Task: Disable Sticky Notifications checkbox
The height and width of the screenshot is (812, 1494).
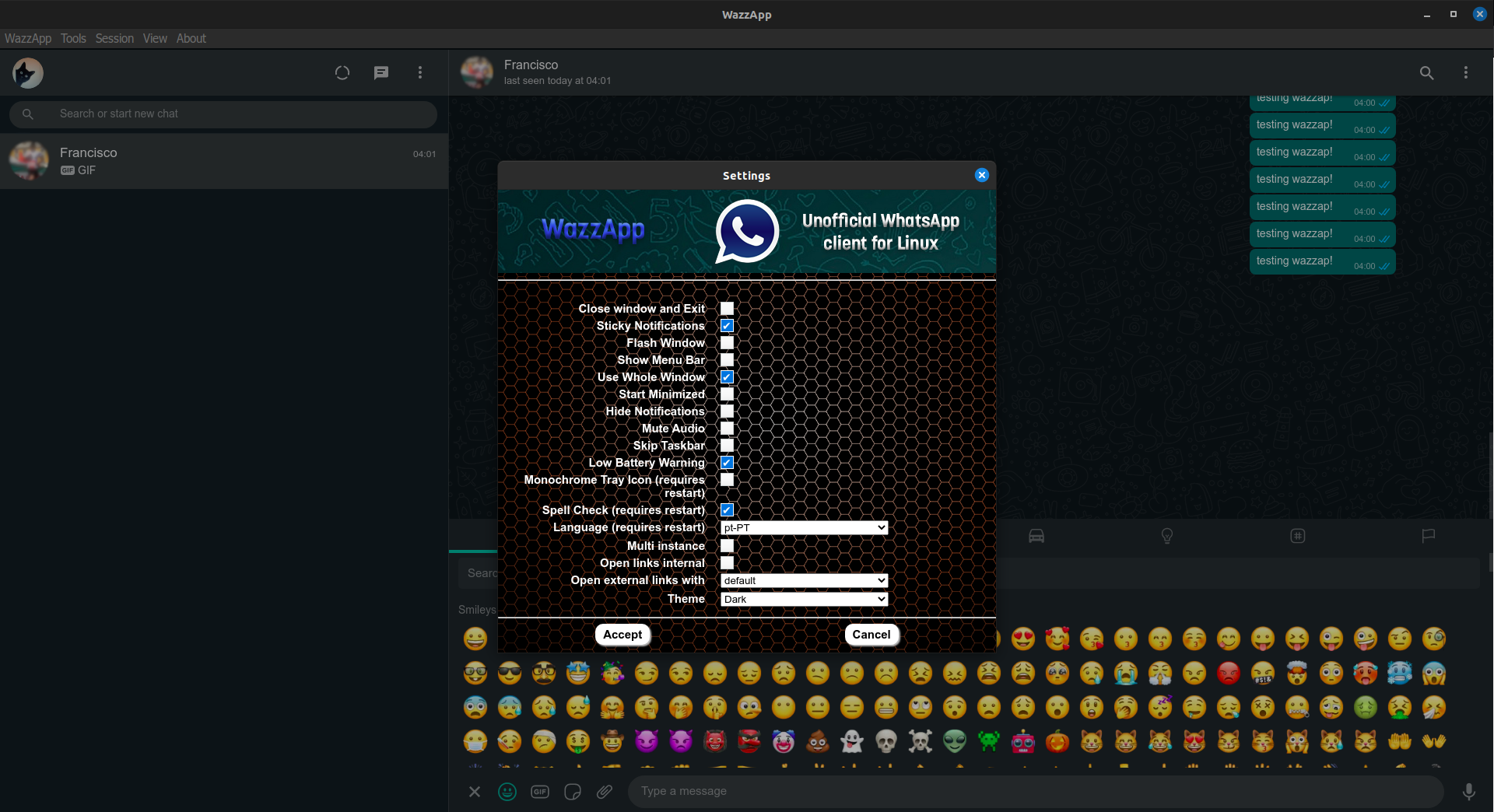Action: [727, 326]
